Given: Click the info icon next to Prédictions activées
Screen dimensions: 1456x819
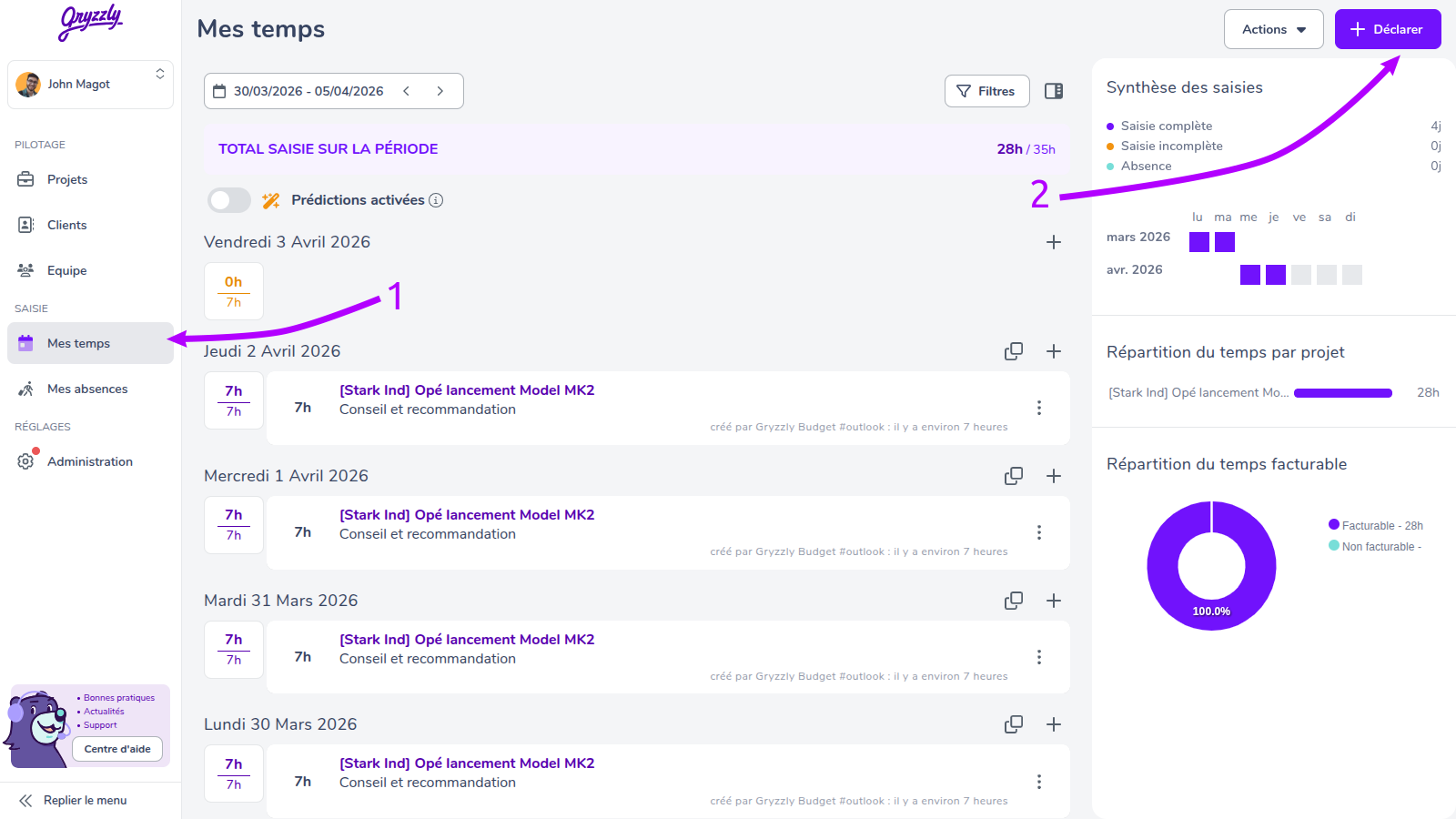Looking at the screenshot, I should pos(436,200).
